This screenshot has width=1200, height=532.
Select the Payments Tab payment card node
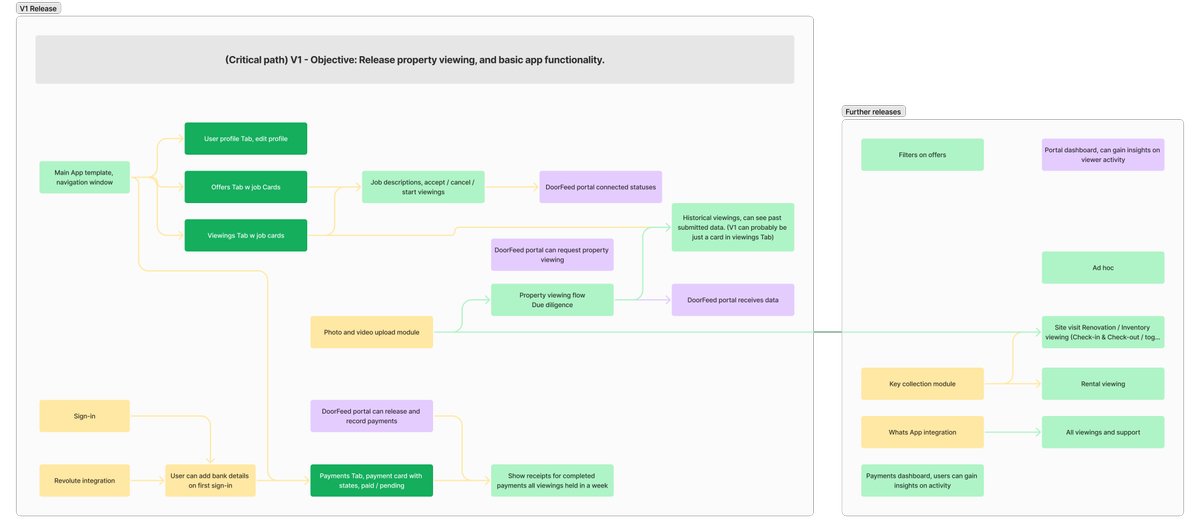tap(372, 481)
